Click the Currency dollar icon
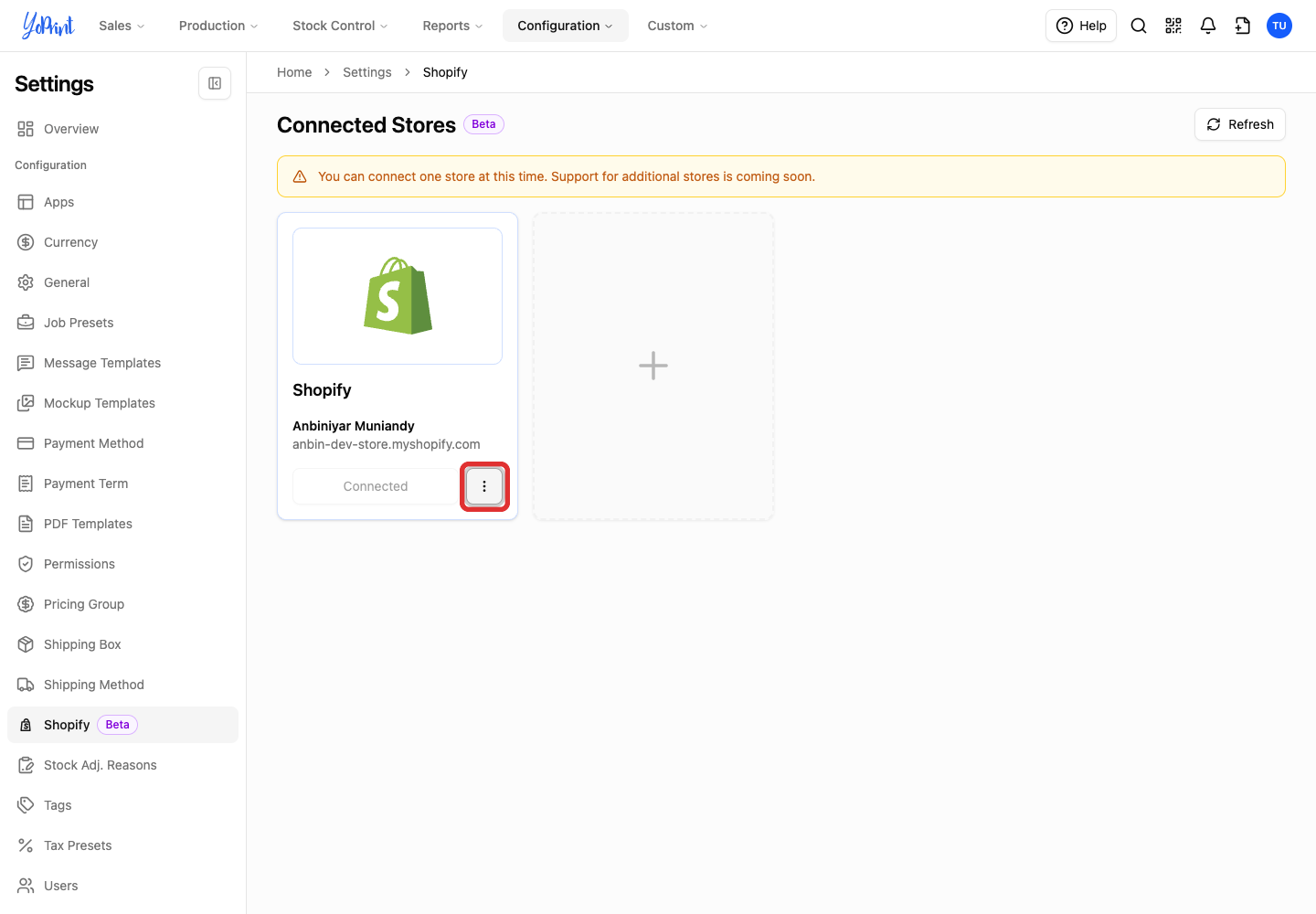1316x914 pixels. click(26, 242)
